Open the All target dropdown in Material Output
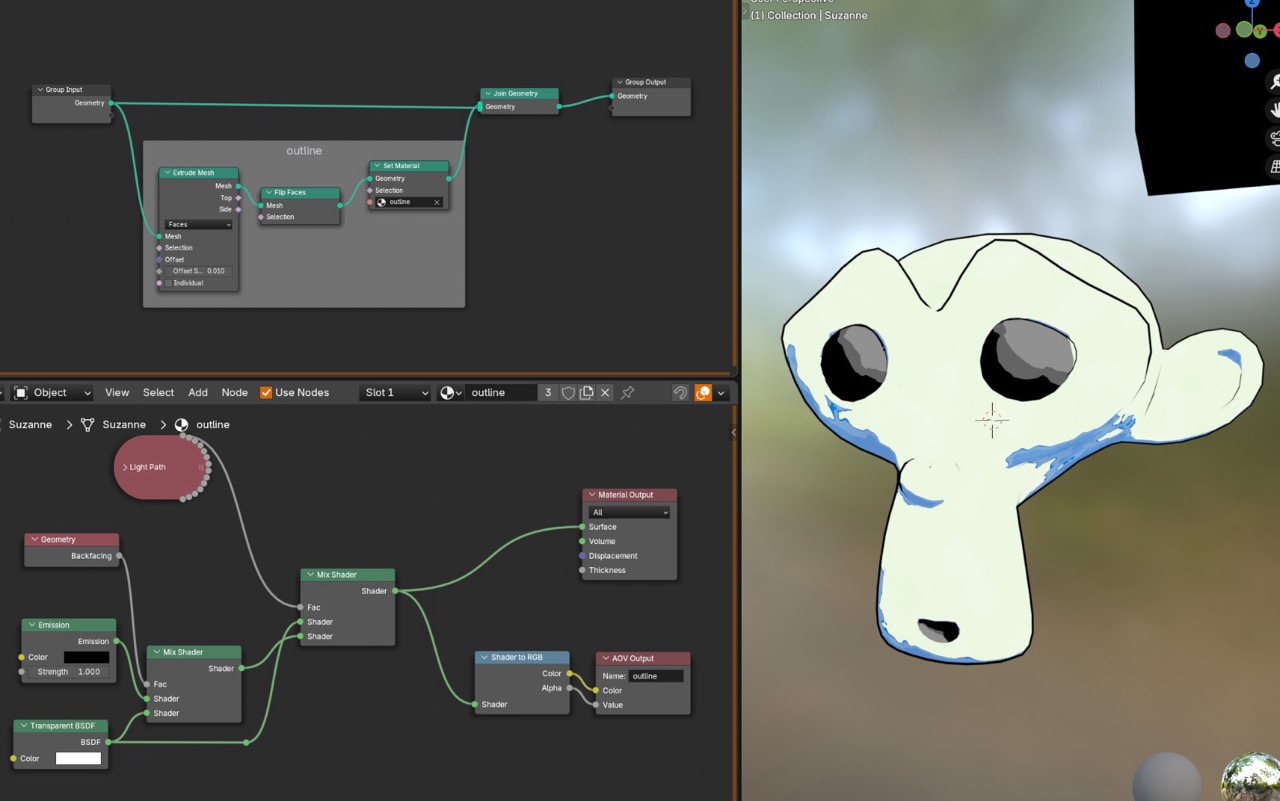The width and height of the screenshot is (1280, 801). 629,512
